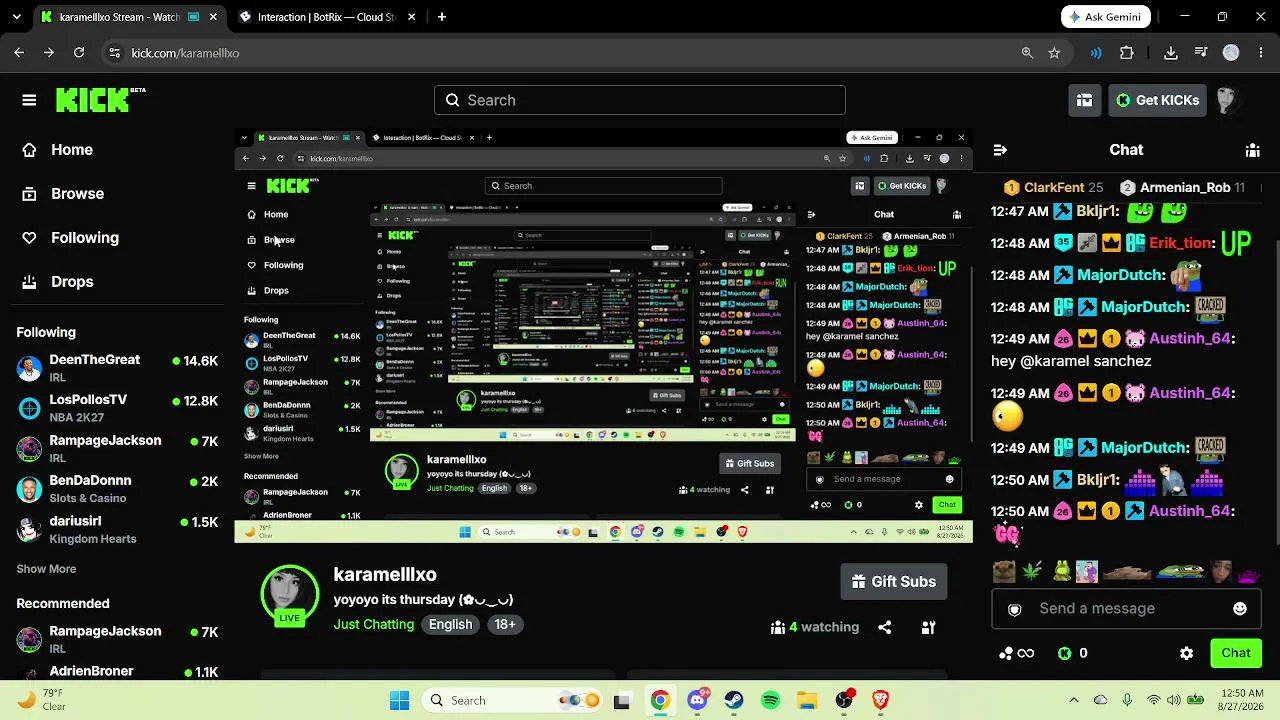Open Chrome downloads icon
This screenshot has width=1280, height=720.
(x=1170, y=53)
